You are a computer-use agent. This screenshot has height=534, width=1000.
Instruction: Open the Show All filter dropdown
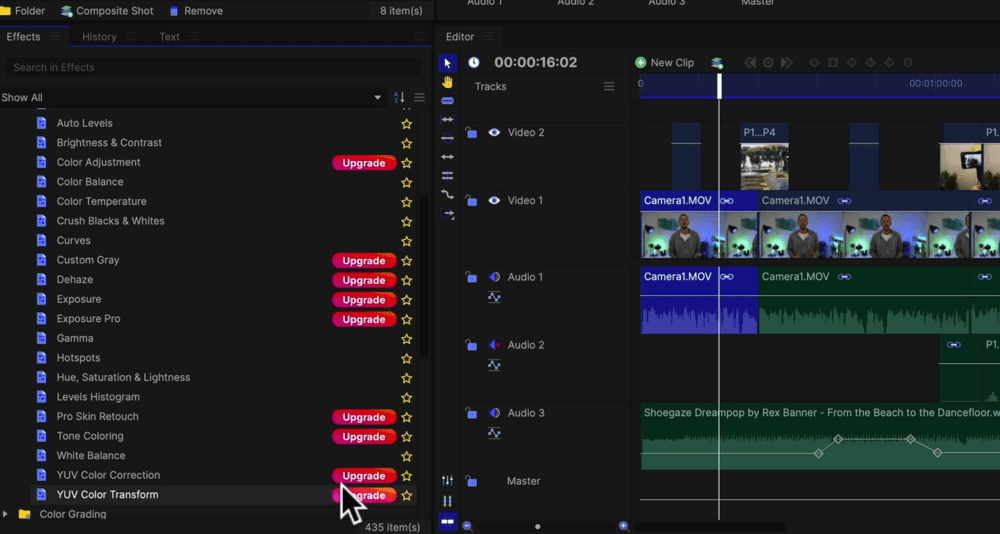191,98
